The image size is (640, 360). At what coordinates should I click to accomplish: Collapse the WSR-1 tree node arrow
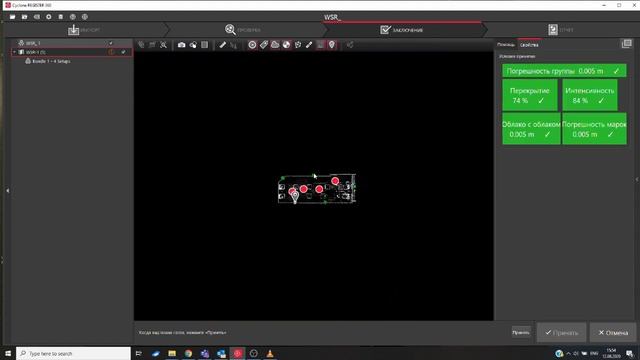[x=15, y=52]
